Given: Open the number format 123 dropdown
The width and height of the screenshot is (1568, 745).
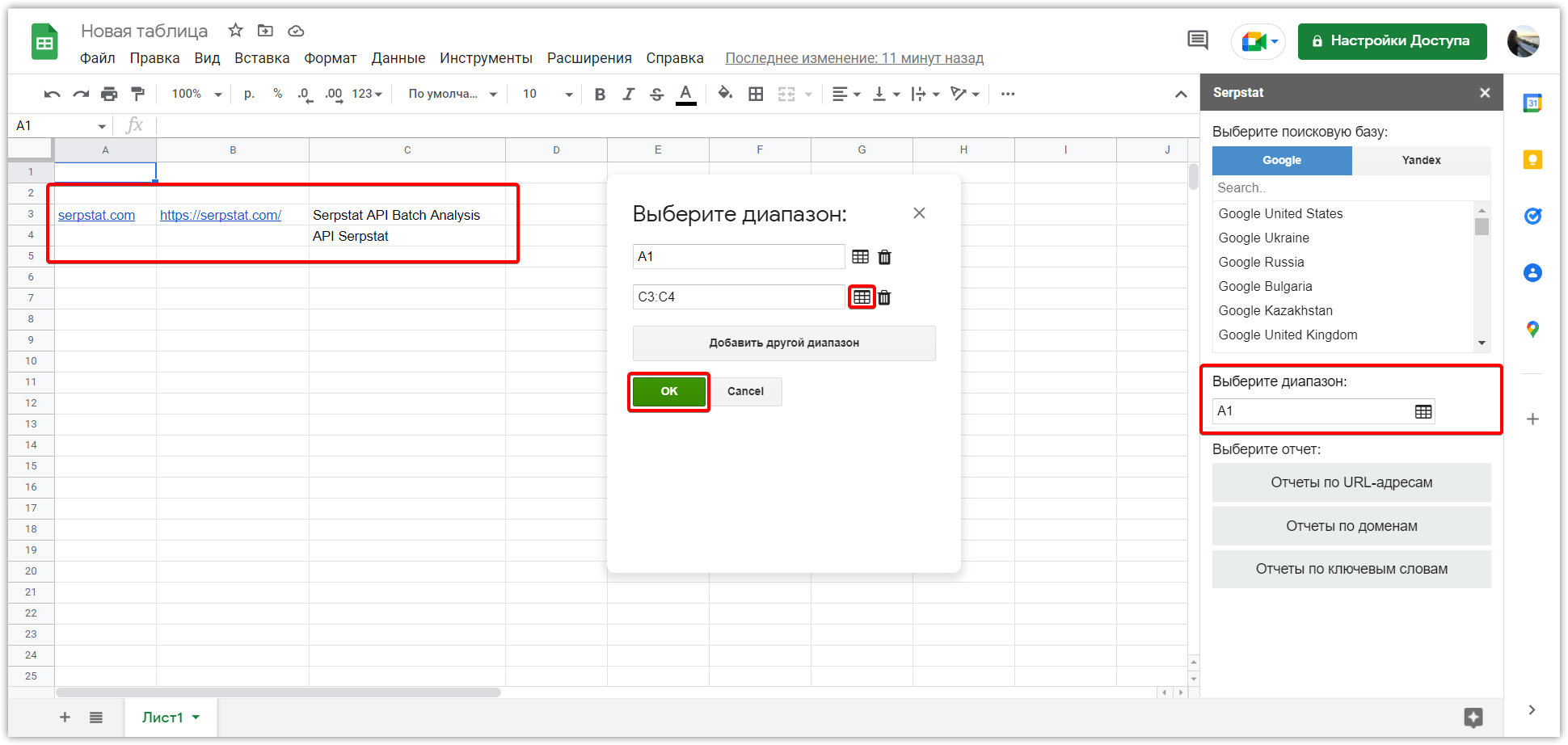Looking at the screenshot, I should (367, 95).
